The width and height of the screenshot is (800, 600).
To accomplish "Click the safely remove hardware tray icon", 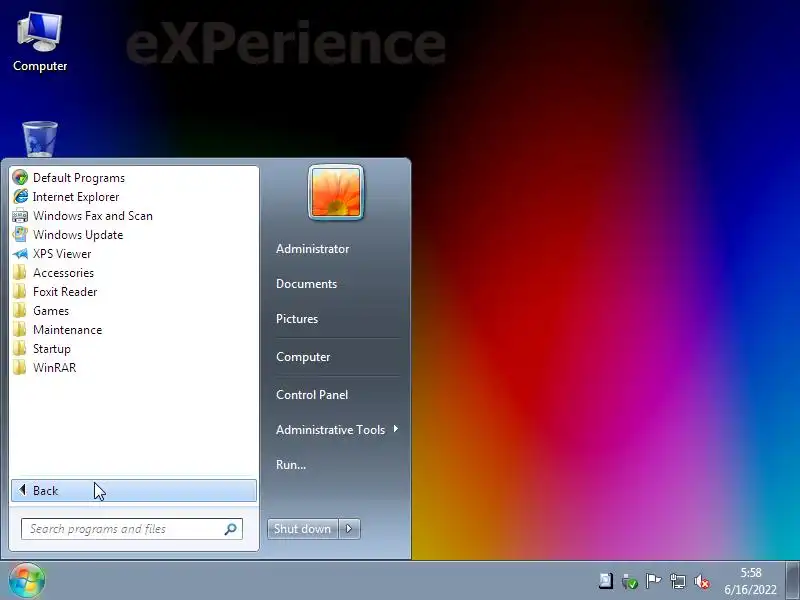I will click(x=630, y=581).
